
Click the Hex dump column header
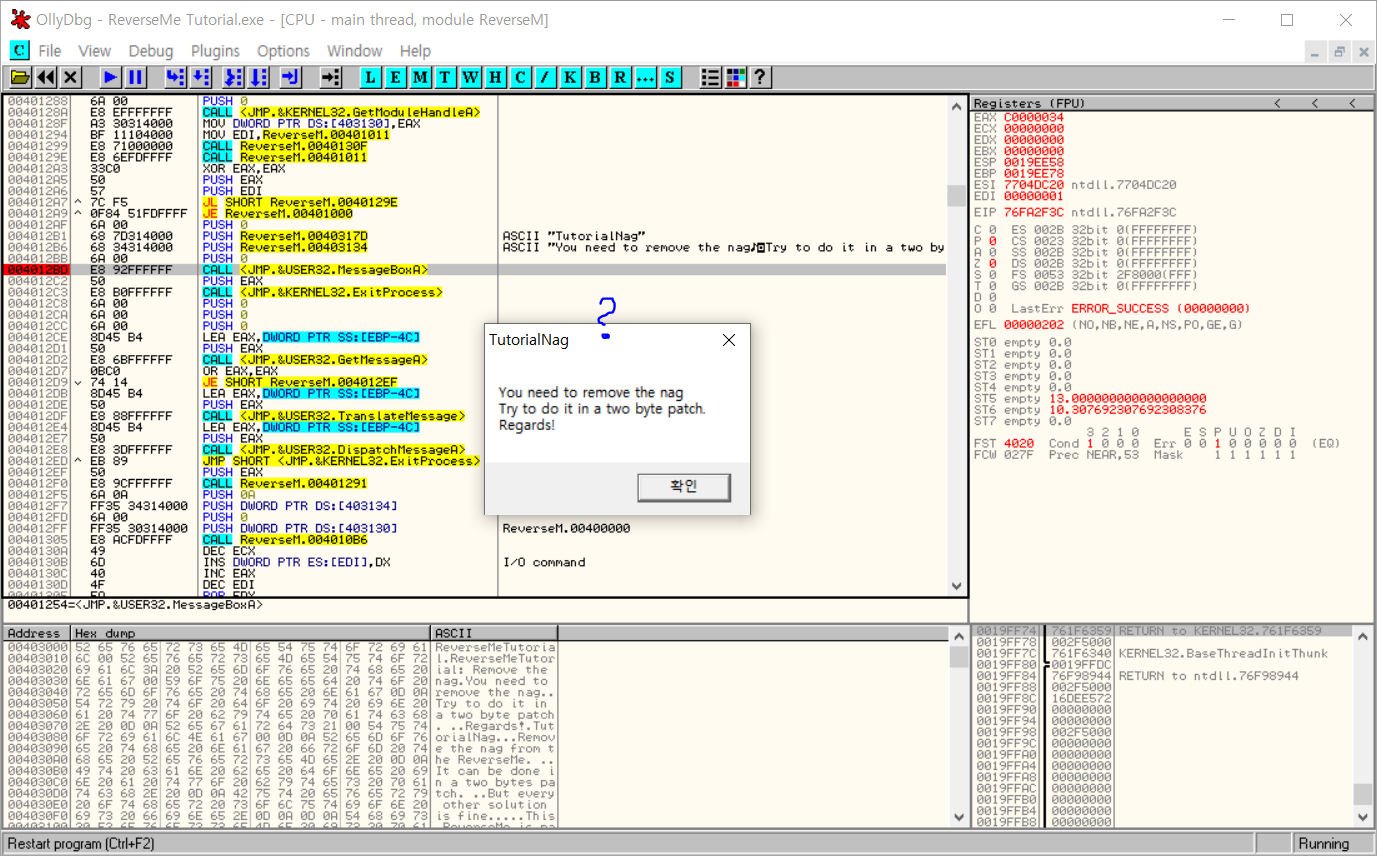pos(251,633)
